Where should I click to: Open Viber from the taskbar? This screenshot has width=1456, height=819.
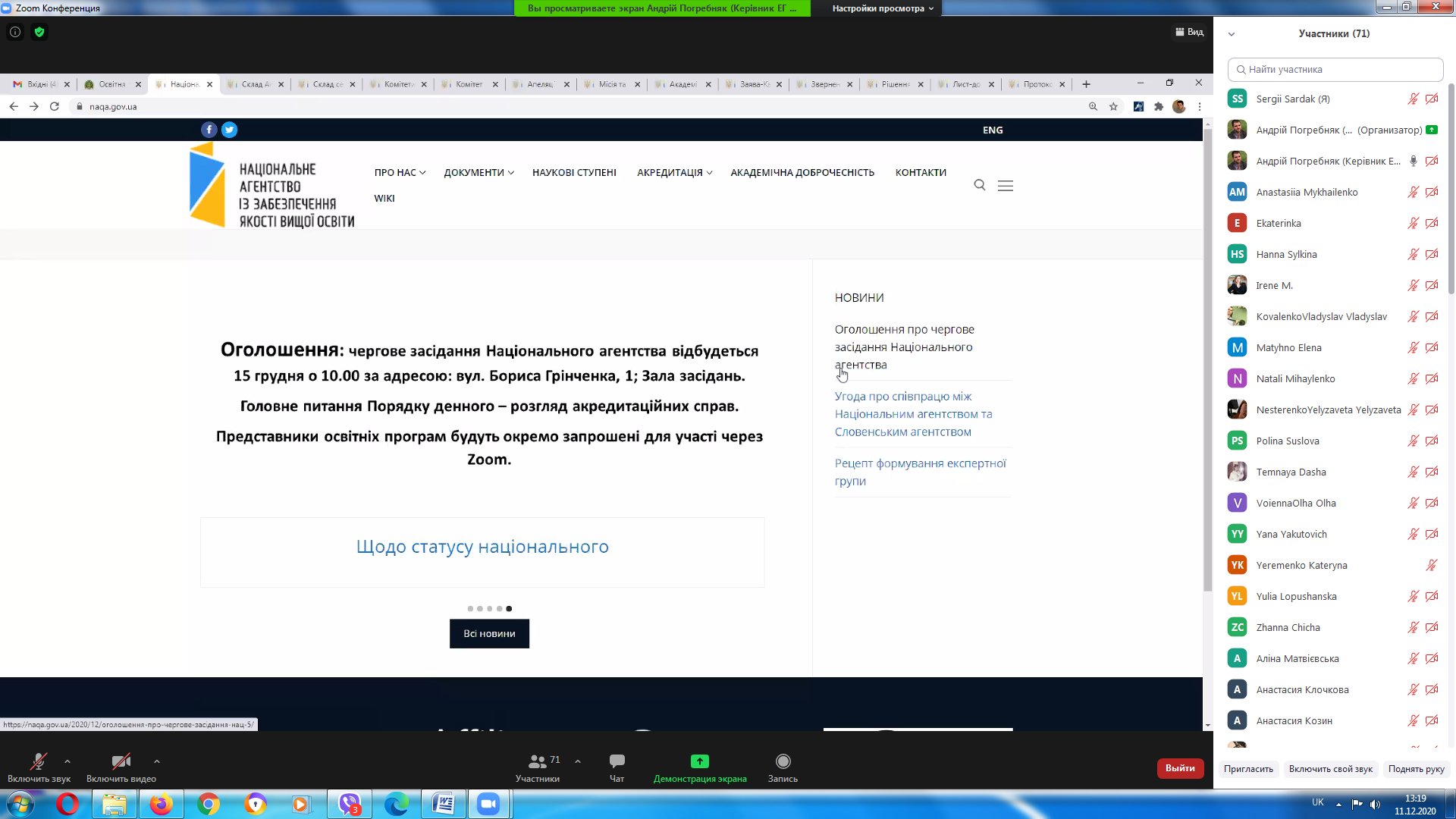[350, 804]
